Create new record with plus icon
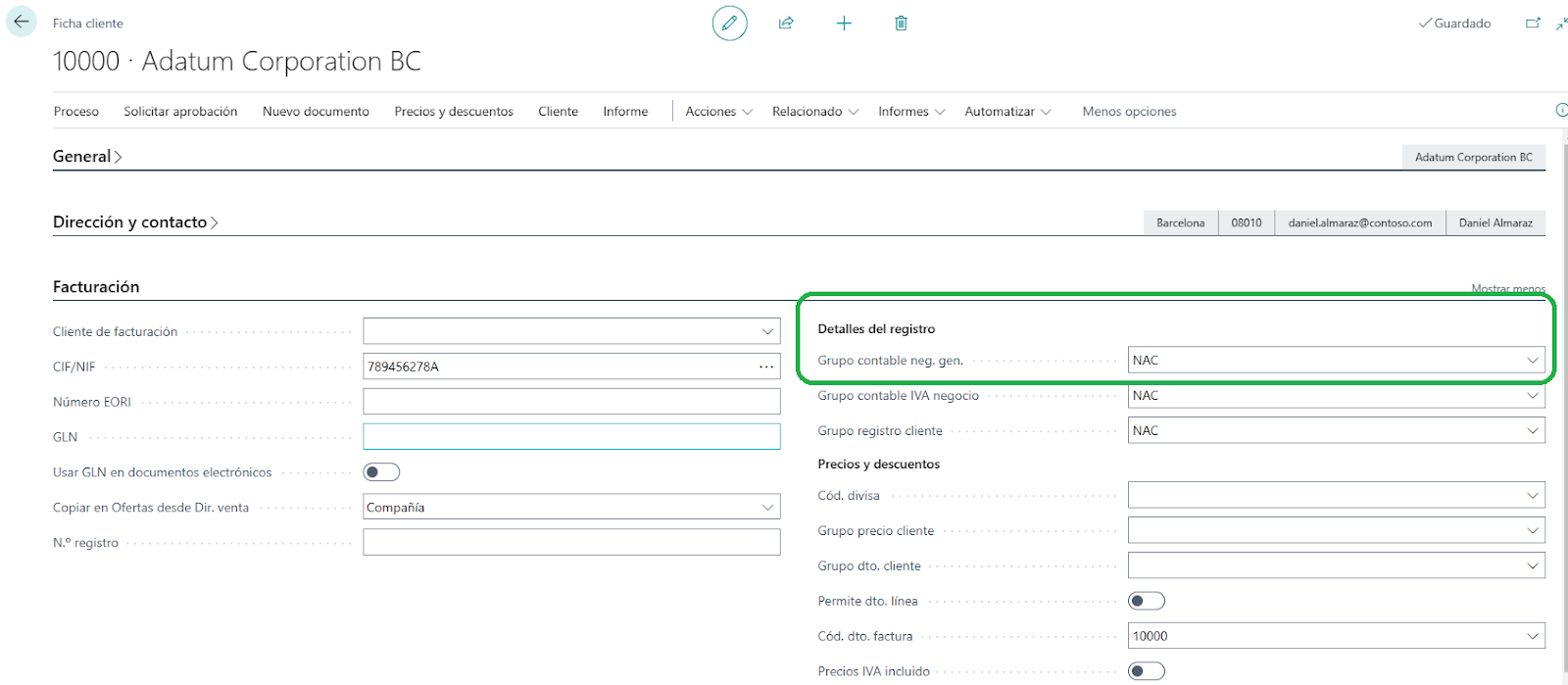 [x=844, y=23]
